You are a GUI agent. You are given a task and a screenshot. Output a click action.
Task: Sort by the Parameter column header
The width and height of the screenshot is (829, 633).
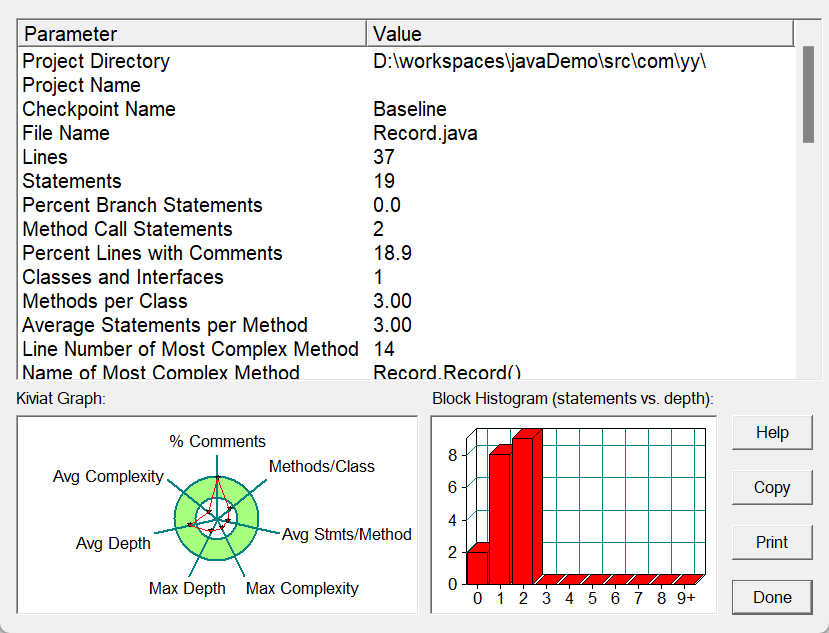[x=192, y=34]
